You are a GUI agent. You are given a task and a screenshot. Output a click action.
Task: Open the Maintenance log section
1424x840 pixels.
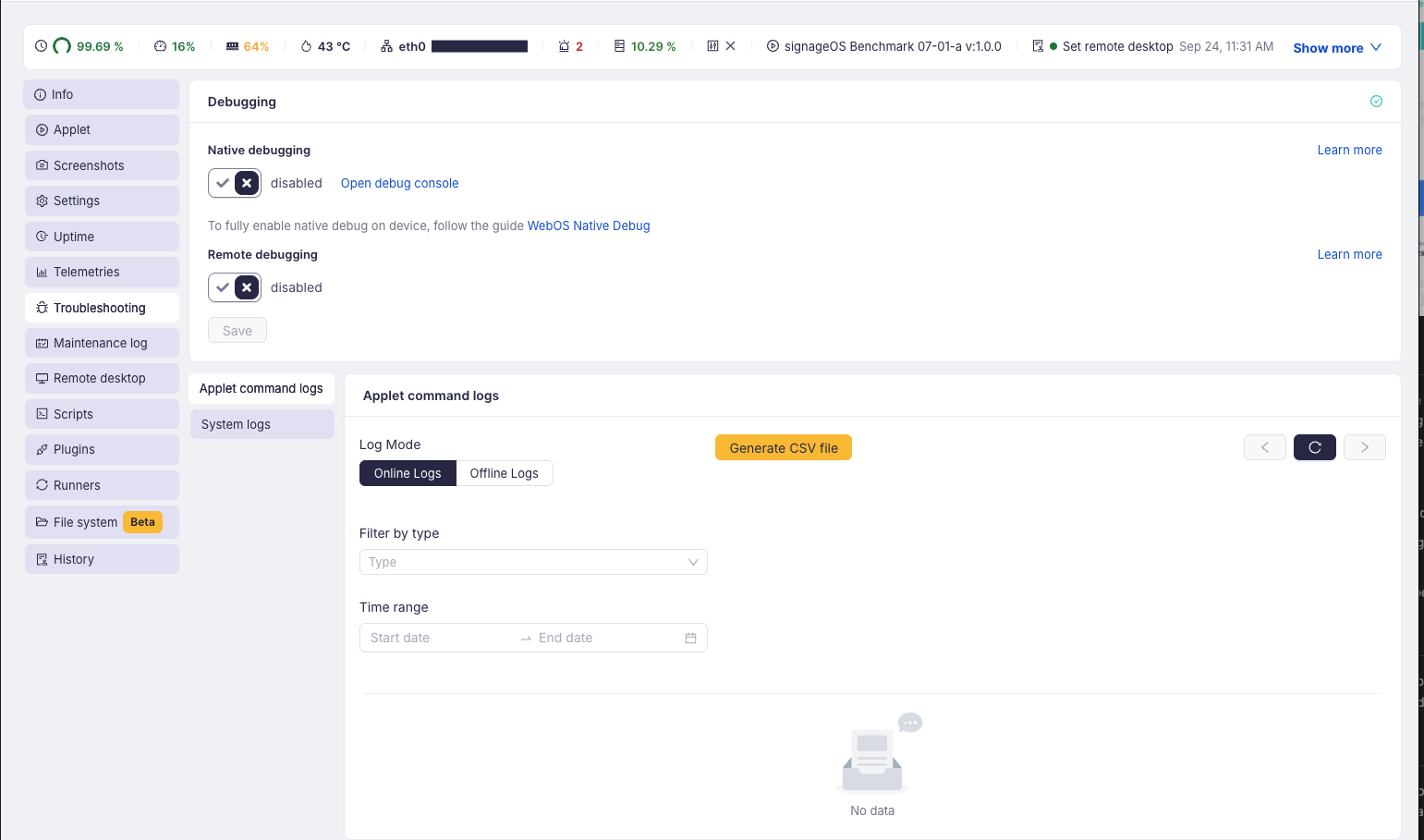(x=102, y=343)
